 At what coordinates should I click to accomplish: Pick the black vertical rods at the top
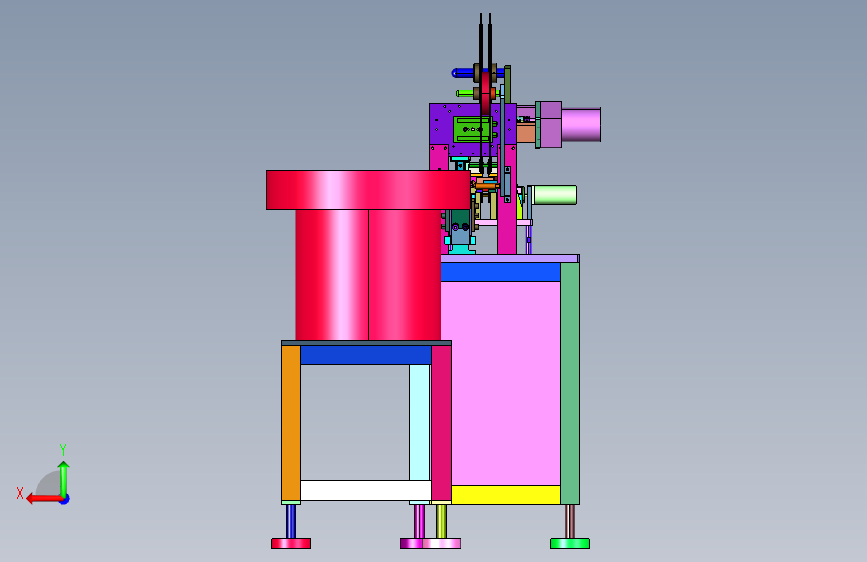[x=485, y=41]
